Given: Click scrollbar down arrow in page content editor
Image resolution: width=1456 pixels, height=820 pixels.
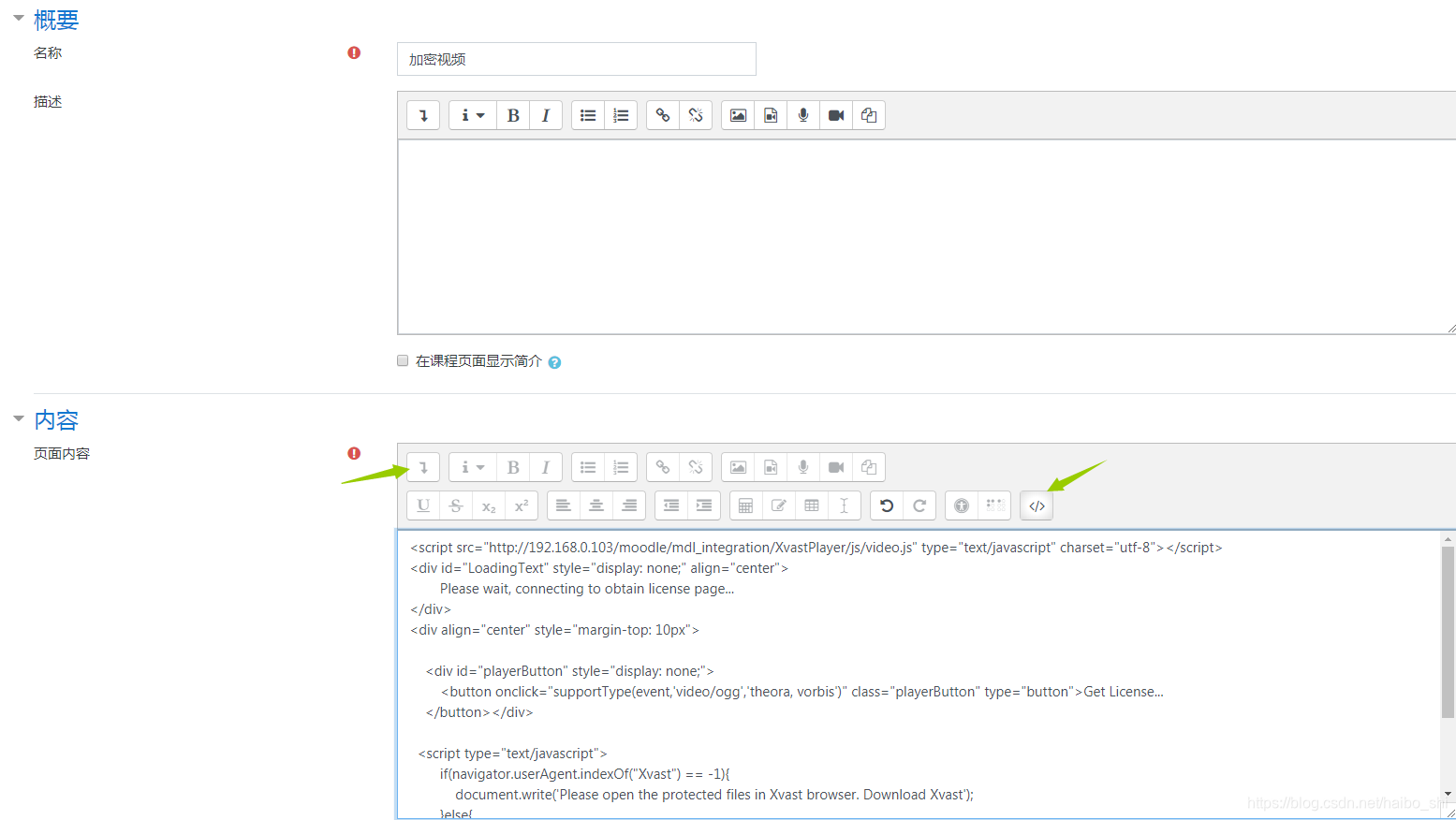Looking at the screenshot, I should click(x=1448, y=795).
